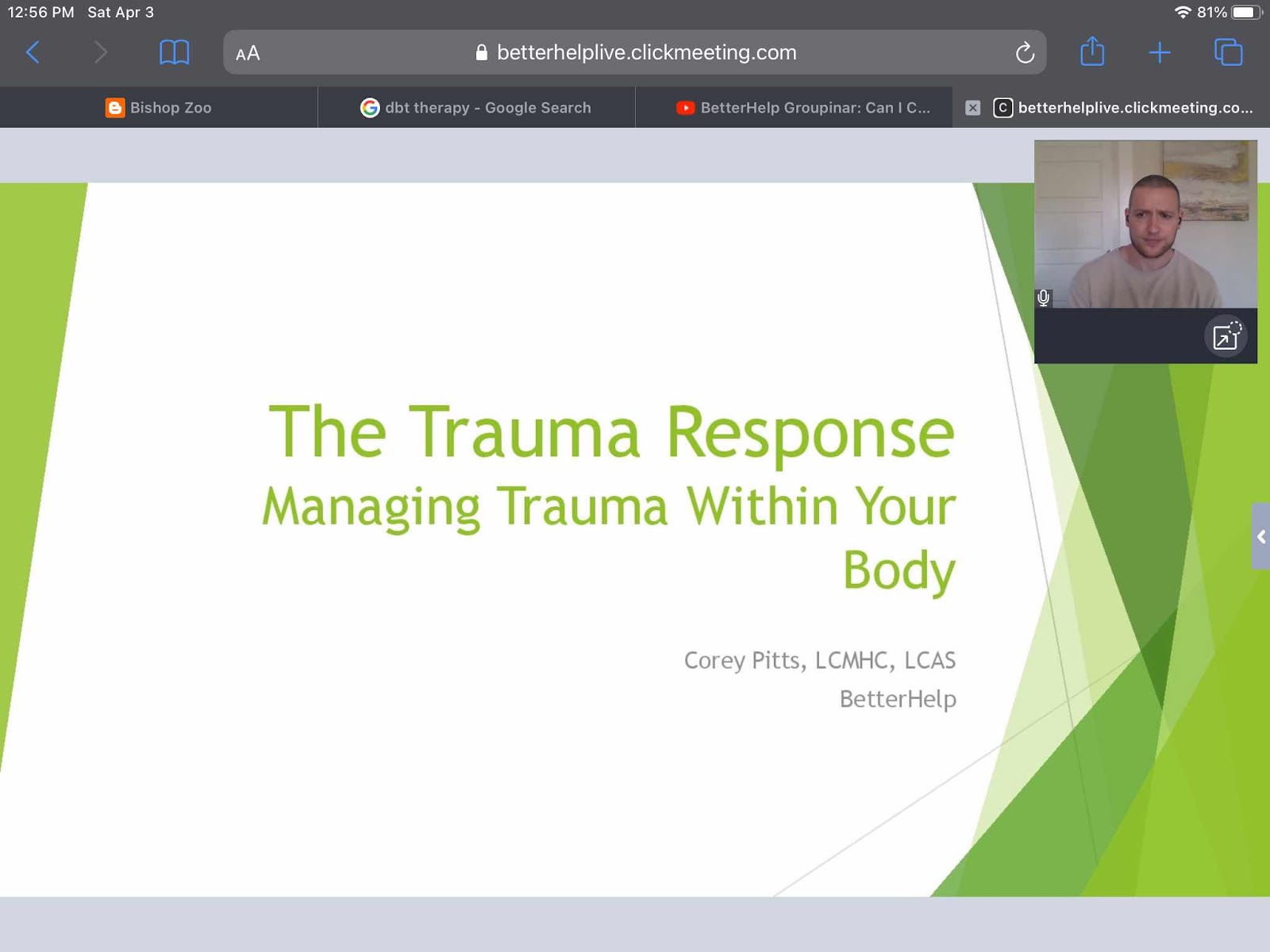Add a new Safari tab
Viewport: 1270px width, 952px height.
point(1160,52)
